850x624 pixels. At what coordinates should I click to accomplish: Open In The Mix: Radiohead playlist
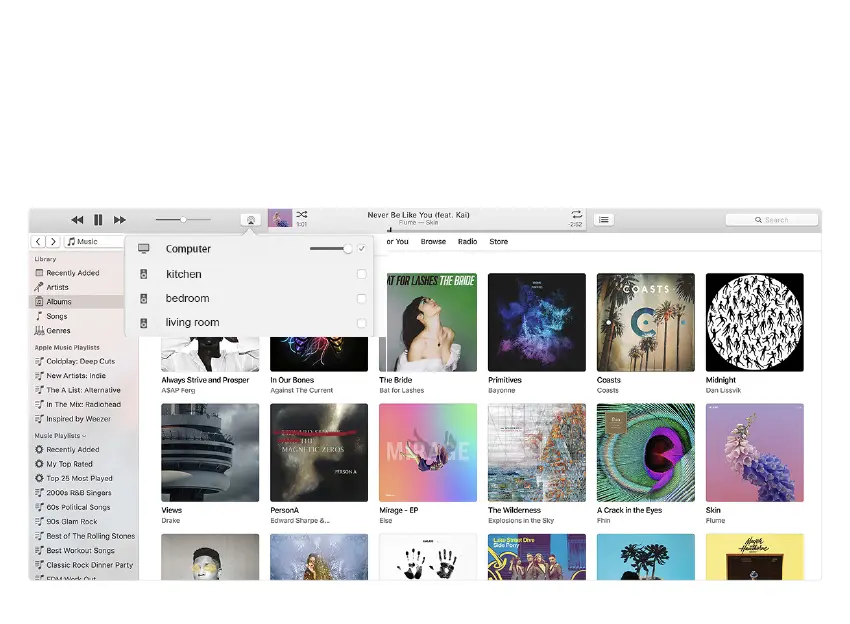[83, 404]
